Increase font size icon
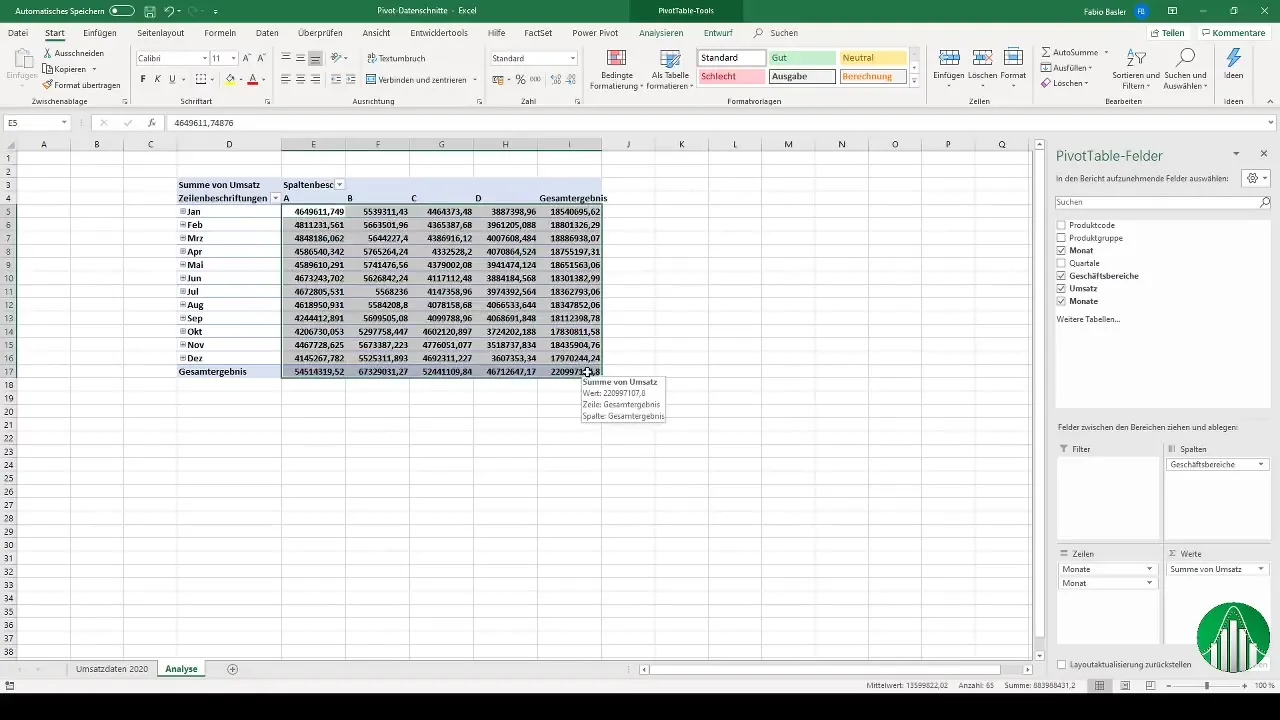The width and height of the screenshot is (1280, 720). point(246,58)
